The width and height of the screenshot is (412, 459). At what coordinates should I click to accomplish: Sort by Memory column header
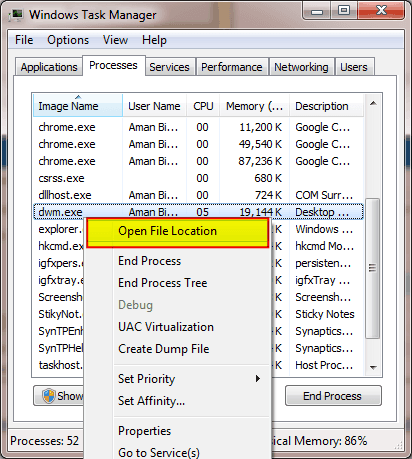[254, 106]
